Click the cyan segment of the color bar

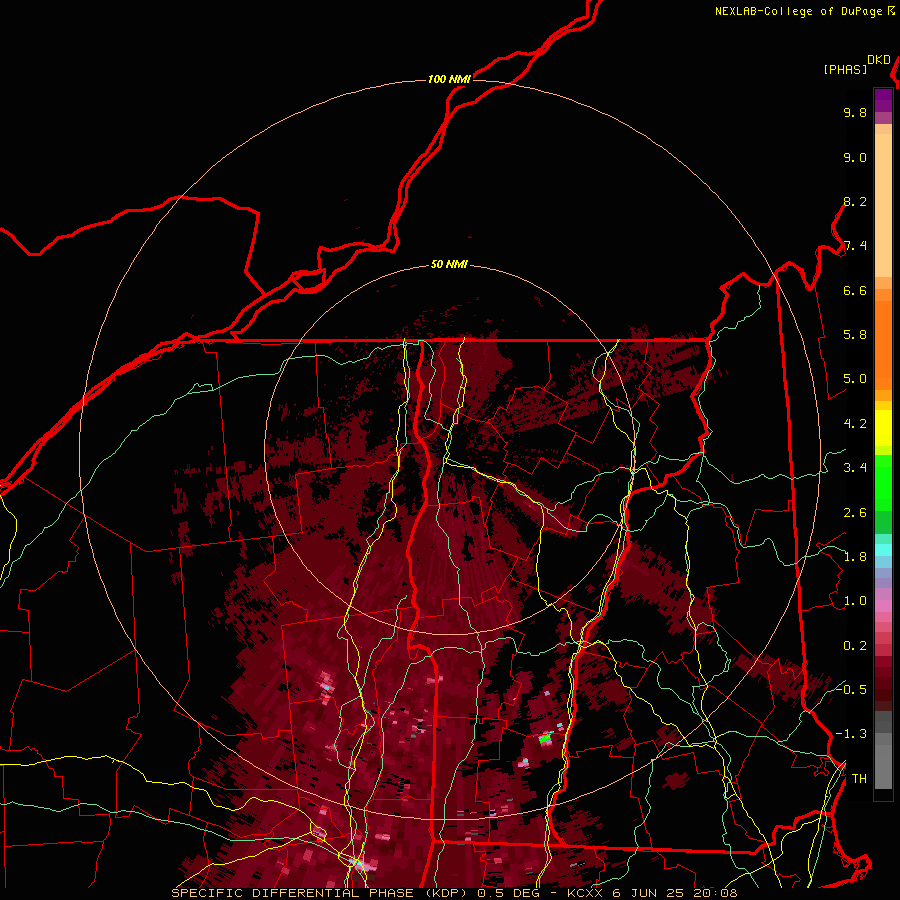pos(883,550)
